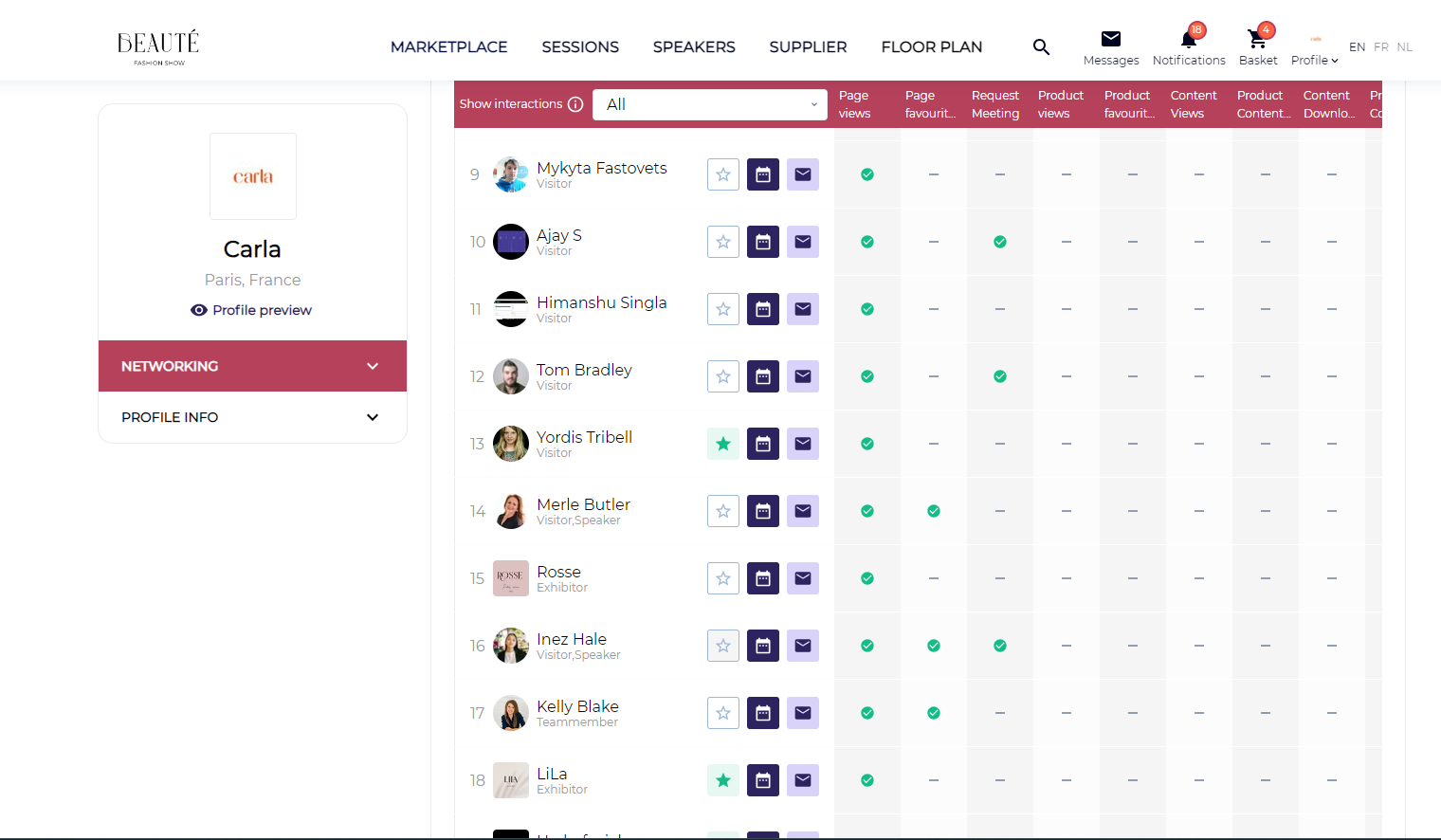Message Tom Bradley via envelope icon
This screenshot has height=840, width=1441.
tap(803, 376)
